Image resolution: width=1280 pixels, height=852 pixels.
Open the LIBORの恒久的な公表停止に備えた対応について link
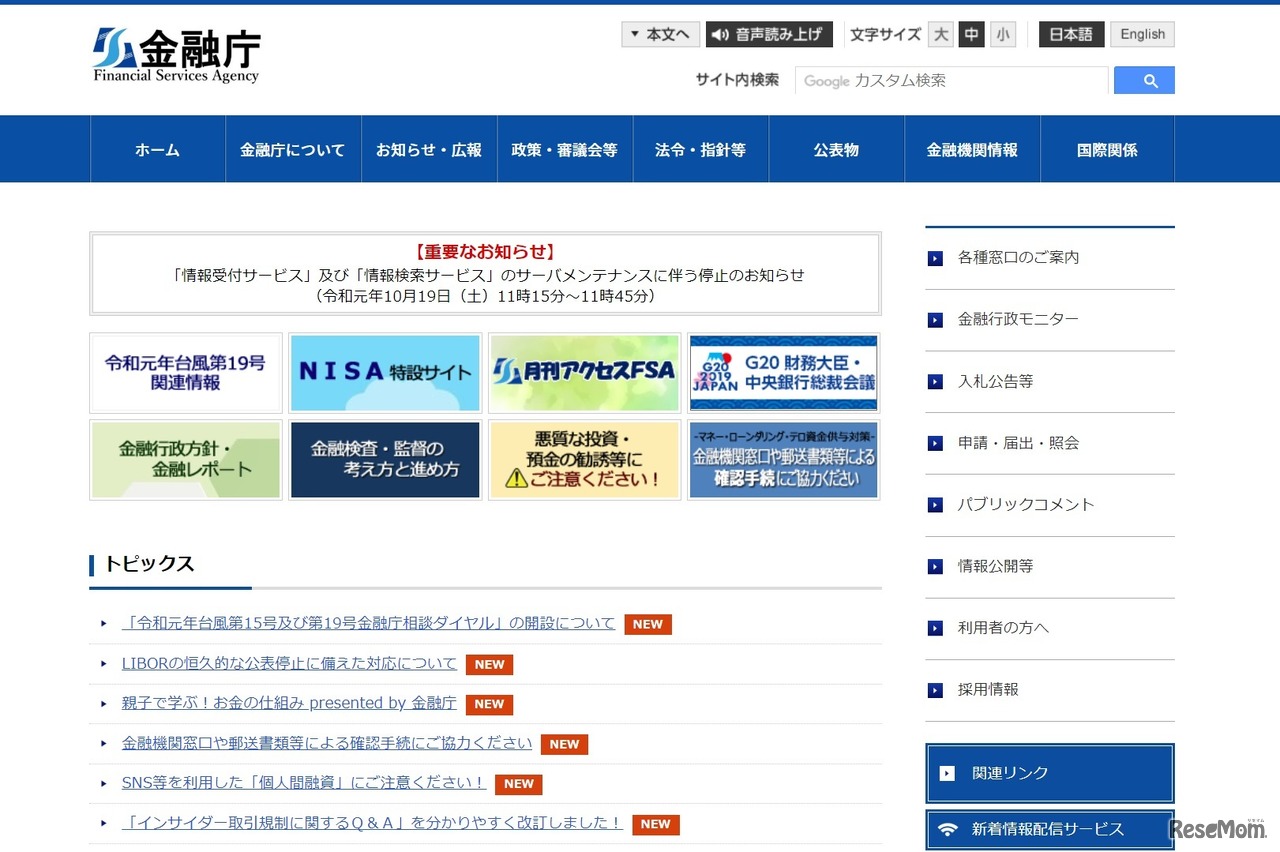[x=288, y=663]
